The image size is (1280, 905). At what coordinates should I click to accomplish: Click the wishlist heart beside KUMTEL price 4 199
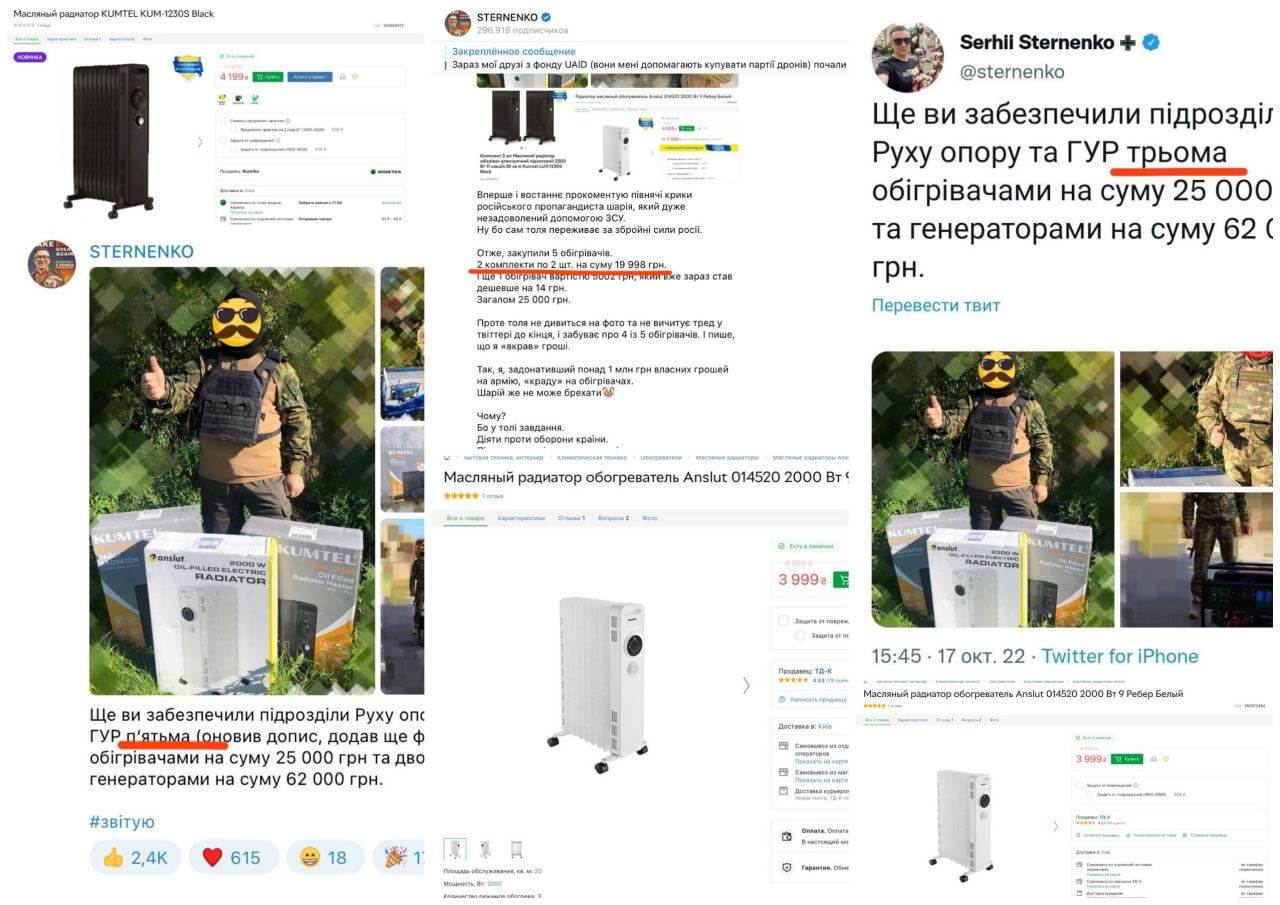tap(355, 77)
